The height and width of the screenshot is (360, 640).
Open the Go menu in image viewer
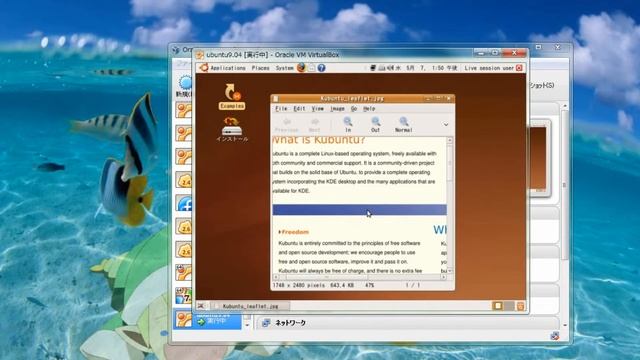click(x=354, y=109)
